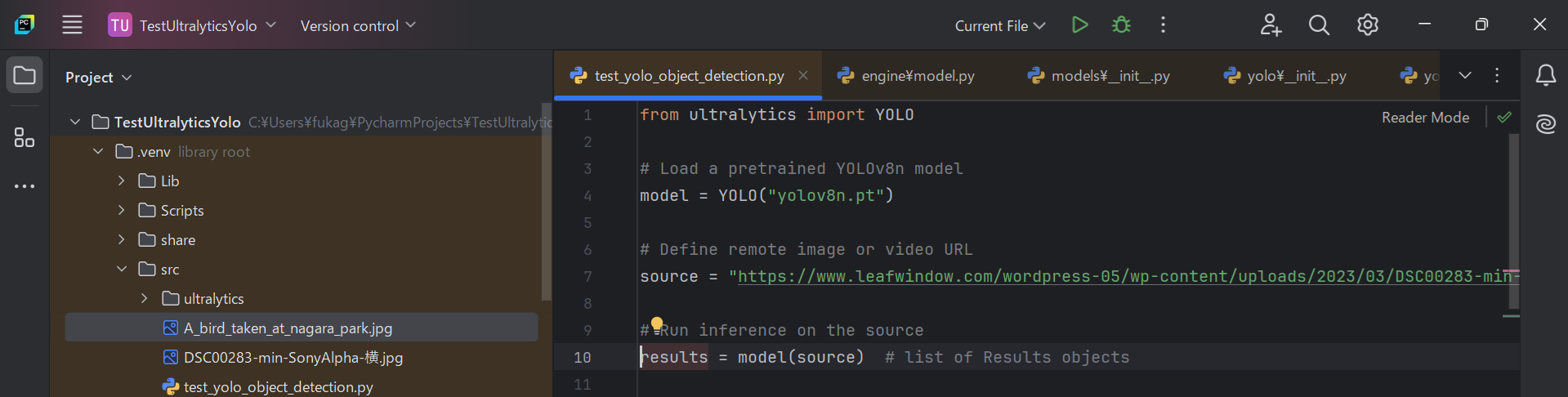
Task: Click the green inspections checkmark widget
Action: click(x=1504, y=118)
